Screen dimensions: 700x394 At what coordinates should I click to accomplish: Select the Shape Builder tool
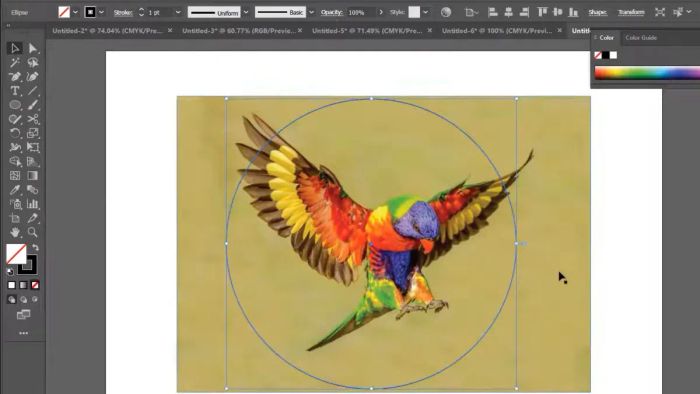(15, 162)
